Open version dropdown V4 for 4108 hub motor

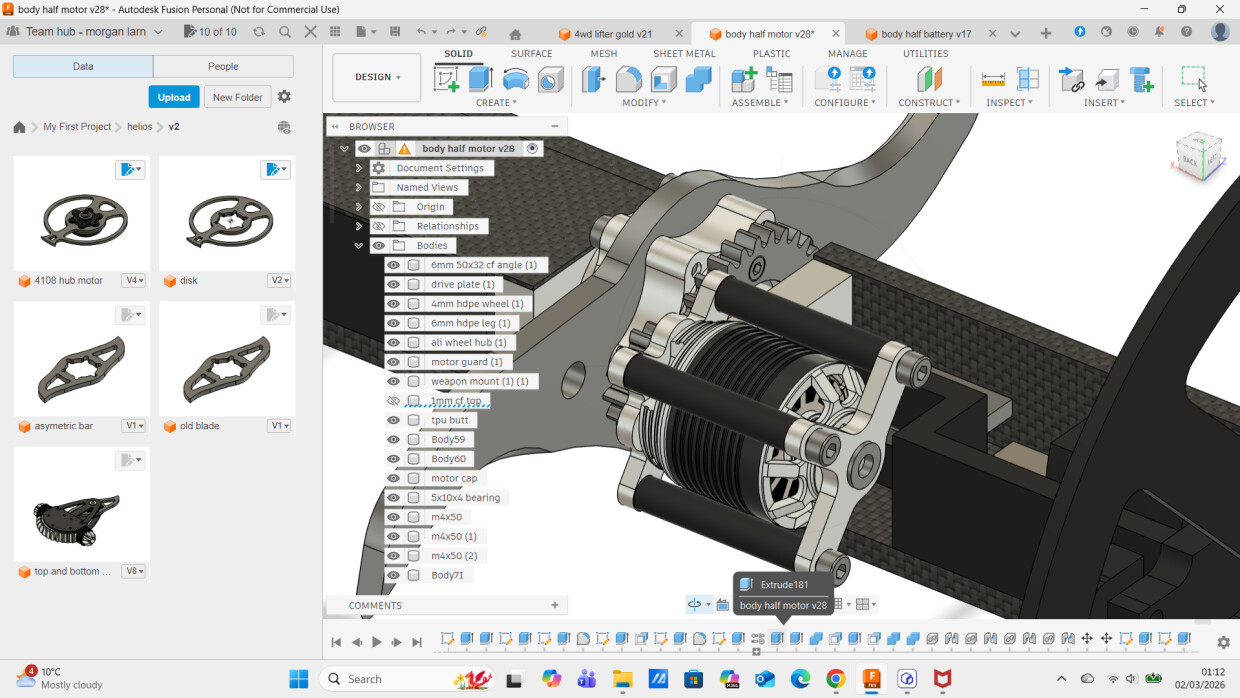coord(134,281)
